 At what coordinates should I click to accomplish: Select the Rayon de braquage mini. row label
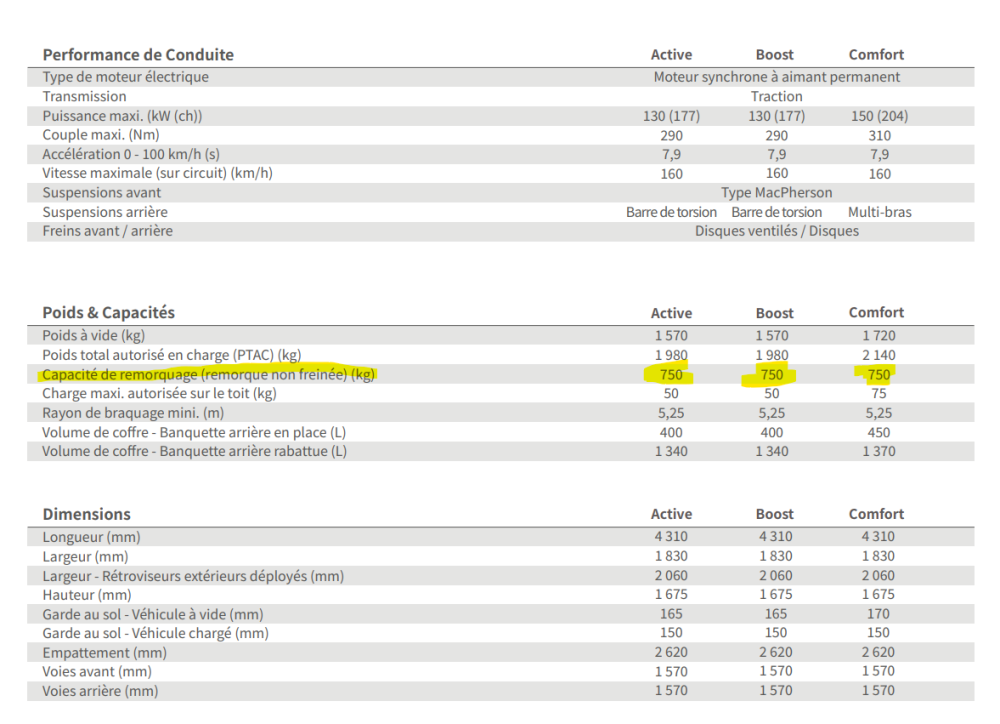click(133, 413)
